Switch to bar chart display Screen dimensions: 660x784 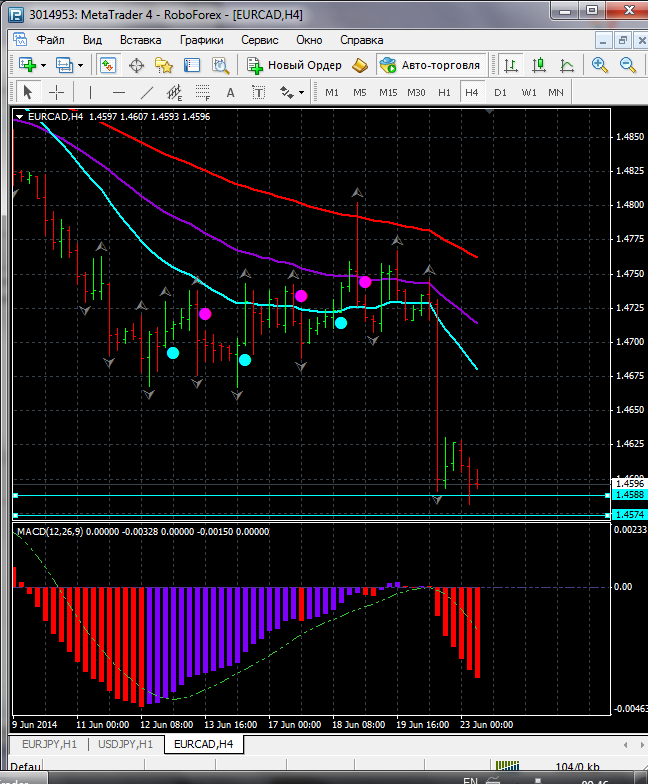click(x=510, y=65)
